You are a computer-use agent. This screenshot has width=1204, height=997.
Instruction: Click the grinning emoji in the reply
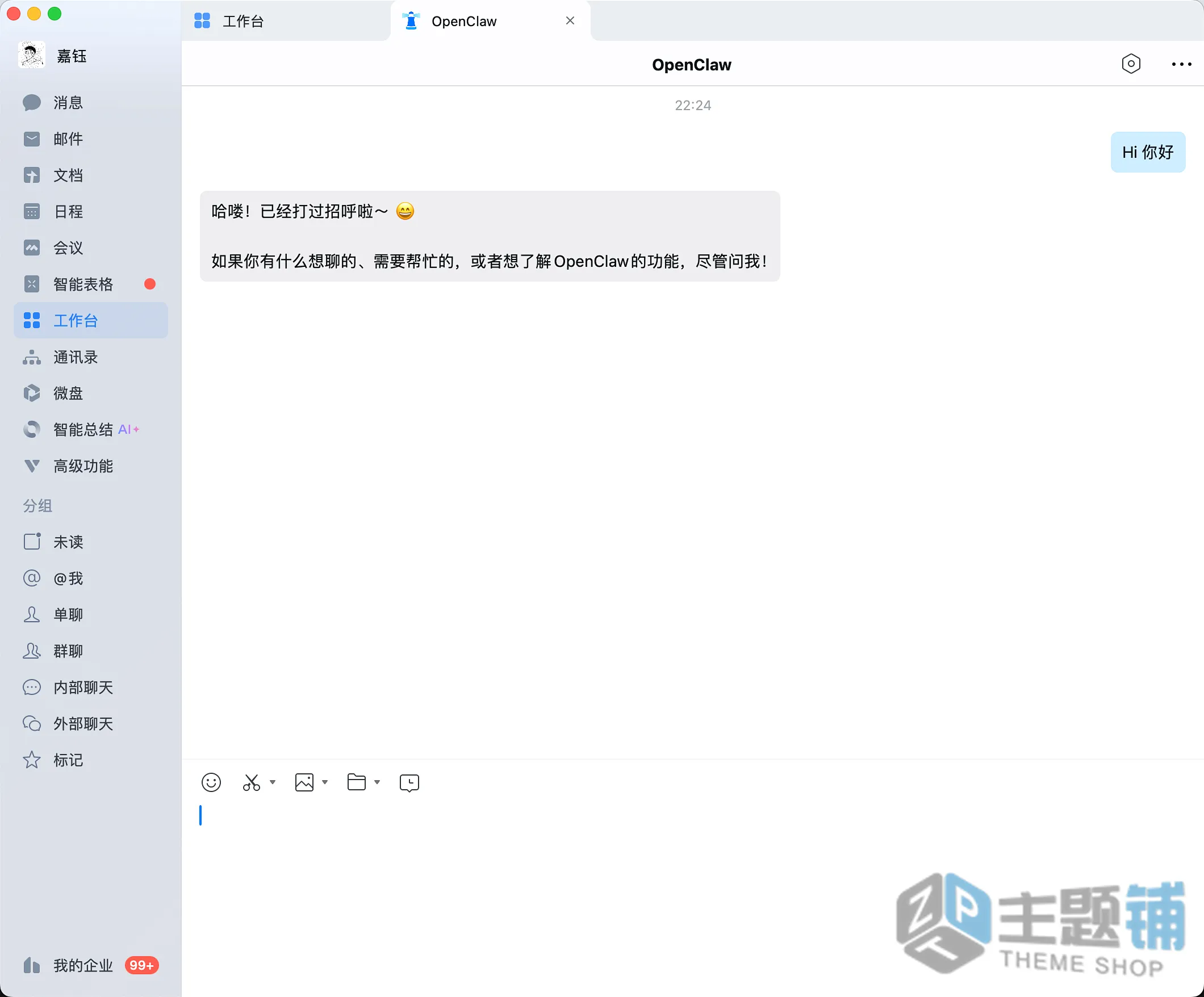pyautogui.click(x=405, y=212)
